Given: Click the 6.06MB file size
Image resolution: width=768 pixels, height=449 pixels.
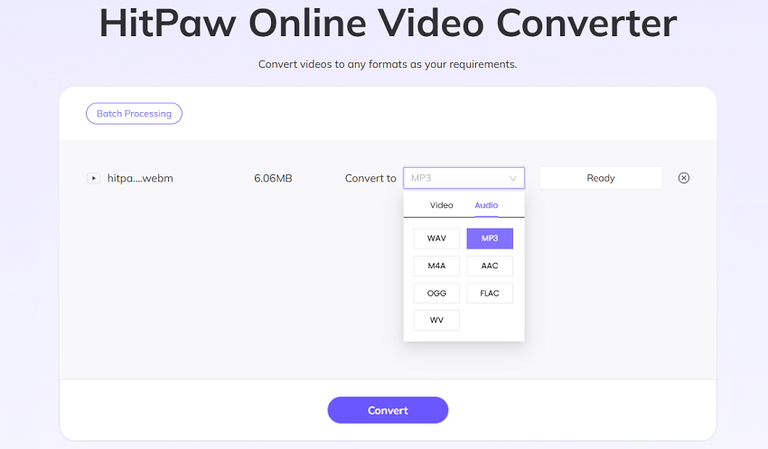Looking at the screenshot, I should point(273,178).
